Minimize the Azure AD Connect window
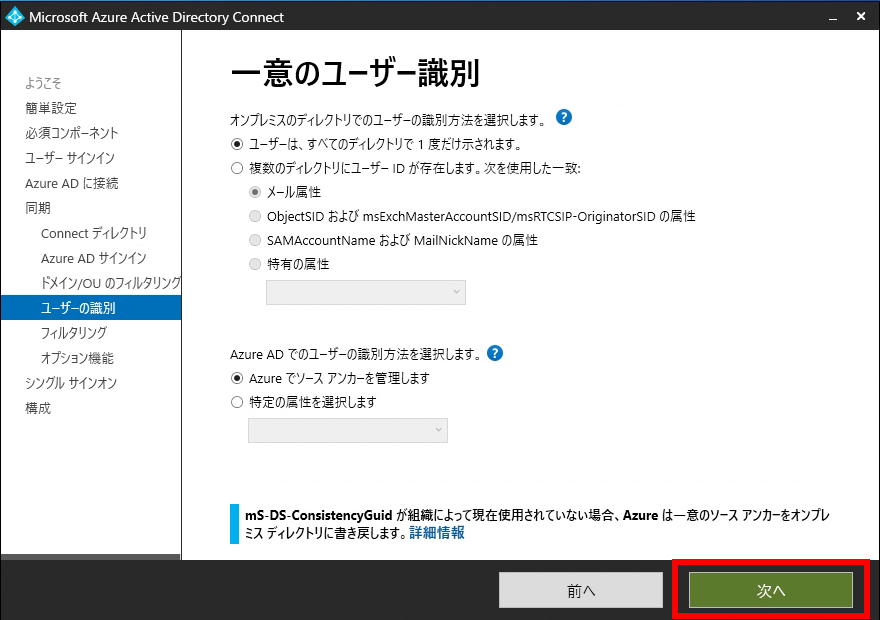Image resolution: width=880 pixels, height=620 pixels. 833,17
